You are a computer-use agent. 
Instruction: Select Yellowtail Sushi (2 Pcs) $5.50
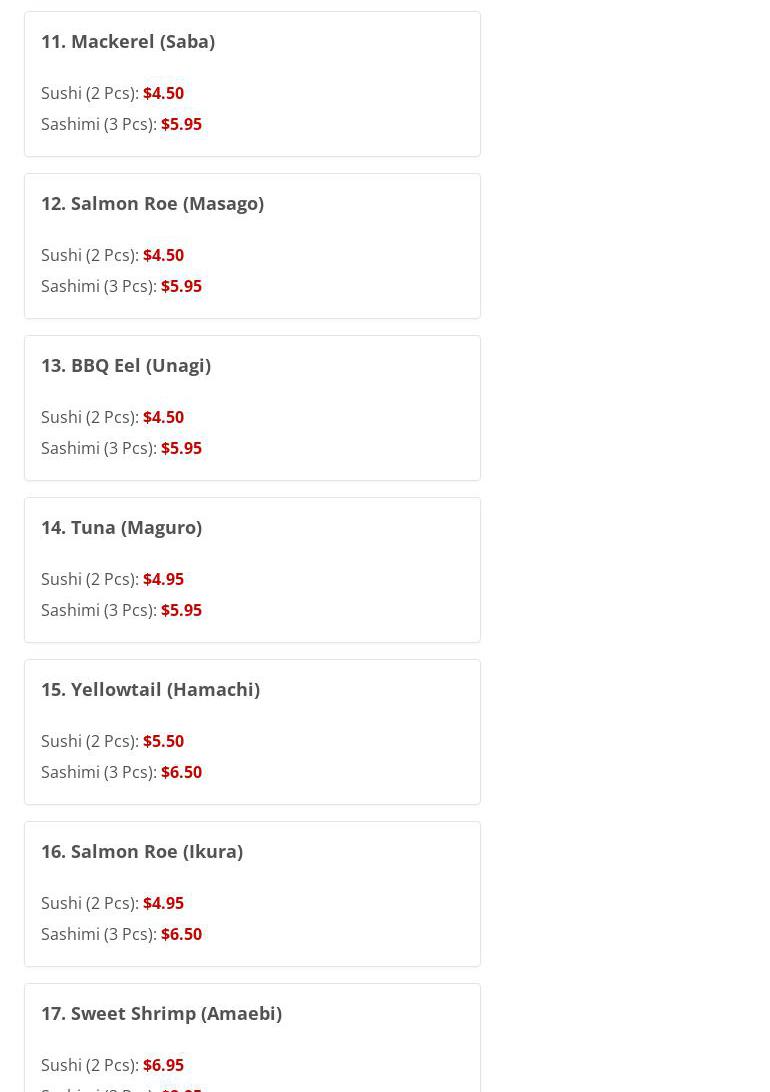112,741
